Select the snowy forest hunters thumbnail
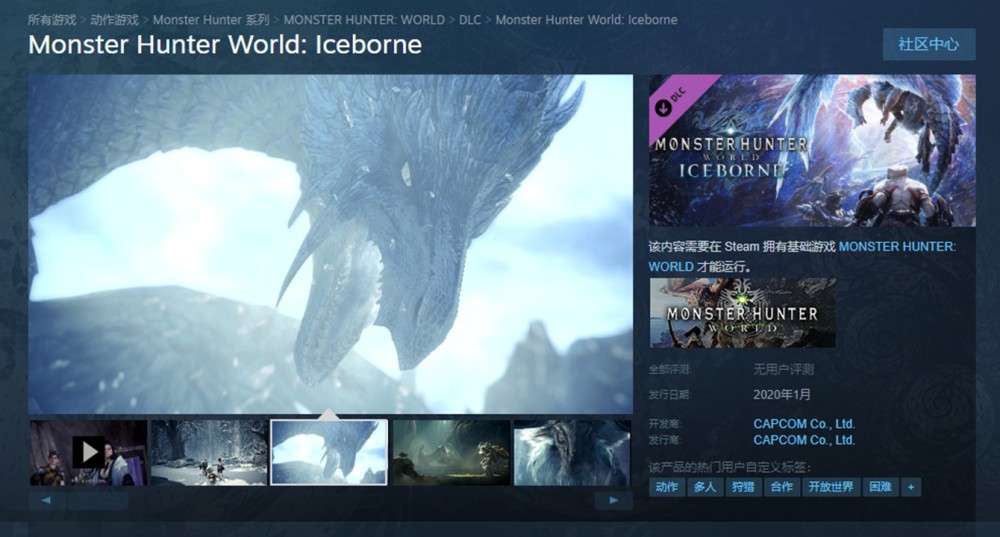1000x537 pixels. [x=209, y=452]
